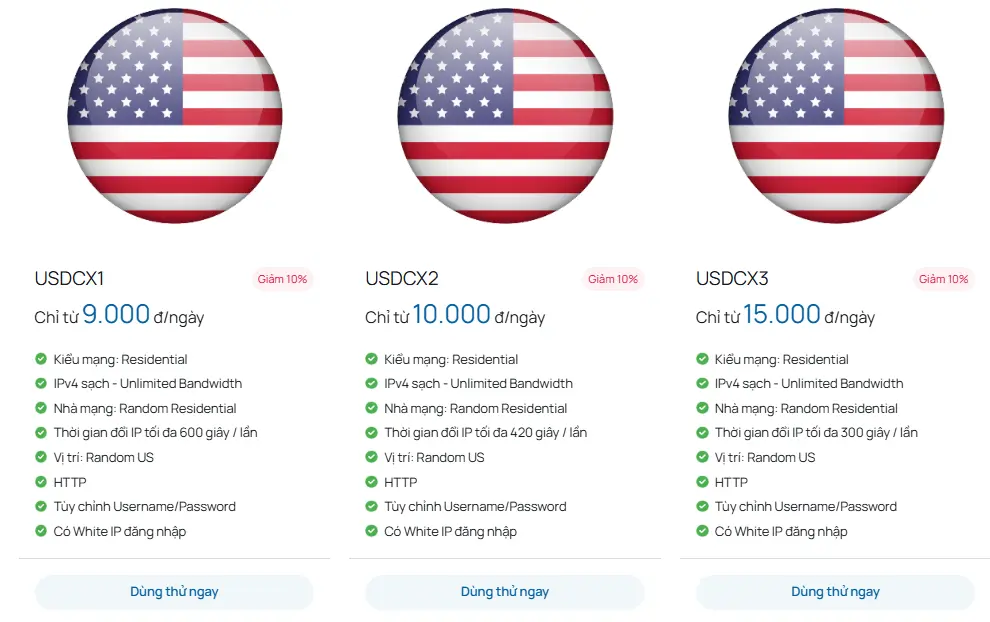Click the checkmark beside Tùy chỉnh Username/Password on USDCX2
Viewport: 990px width, 622px height.
pyautogui.click(x=370, y=506)
